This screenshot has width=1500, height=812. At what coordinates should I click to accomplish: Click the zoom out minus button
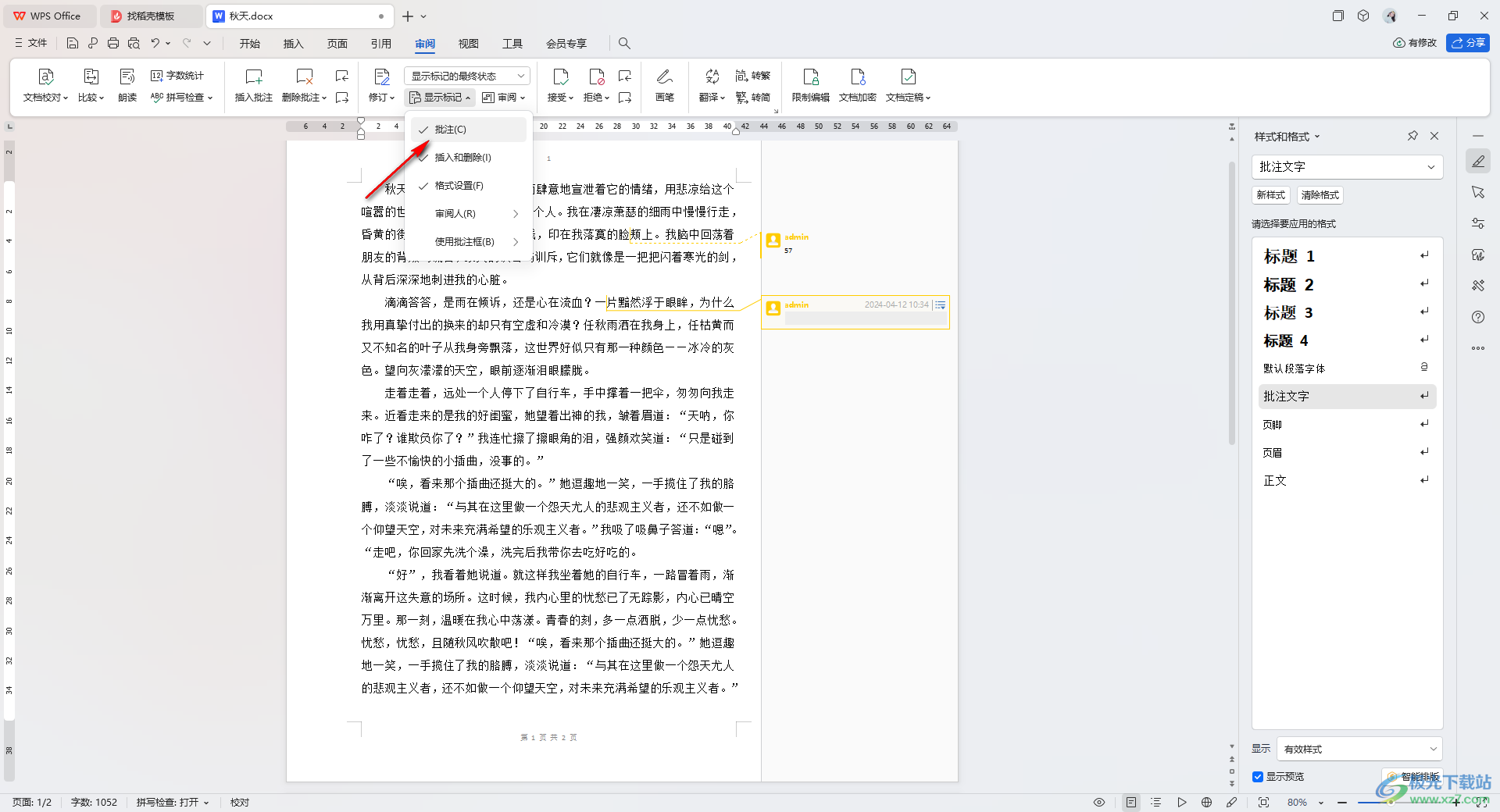(1342, 803)
